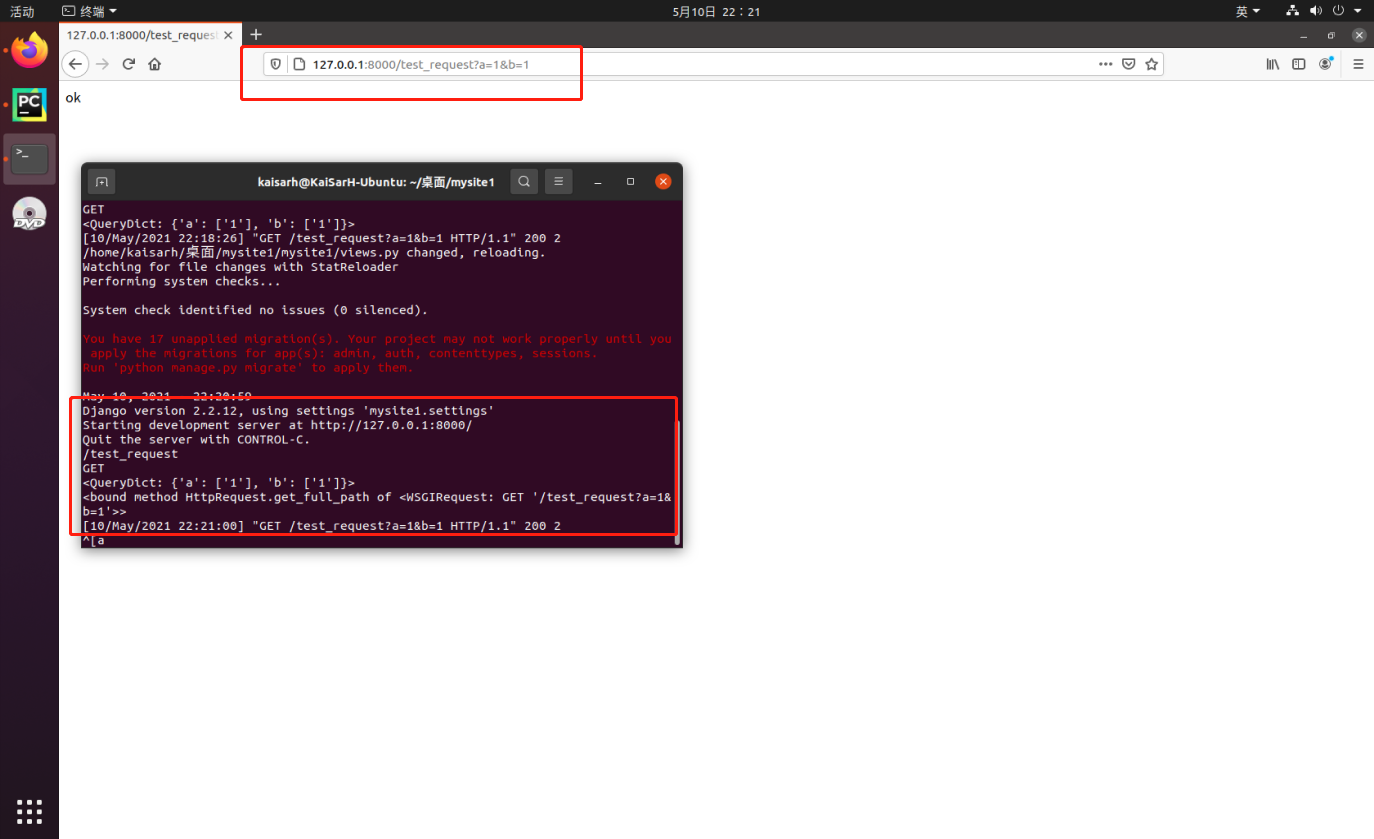Click '<bound method HttpRequest.get_full_path' line
The image size is (1374, 839).
[377, 497]
